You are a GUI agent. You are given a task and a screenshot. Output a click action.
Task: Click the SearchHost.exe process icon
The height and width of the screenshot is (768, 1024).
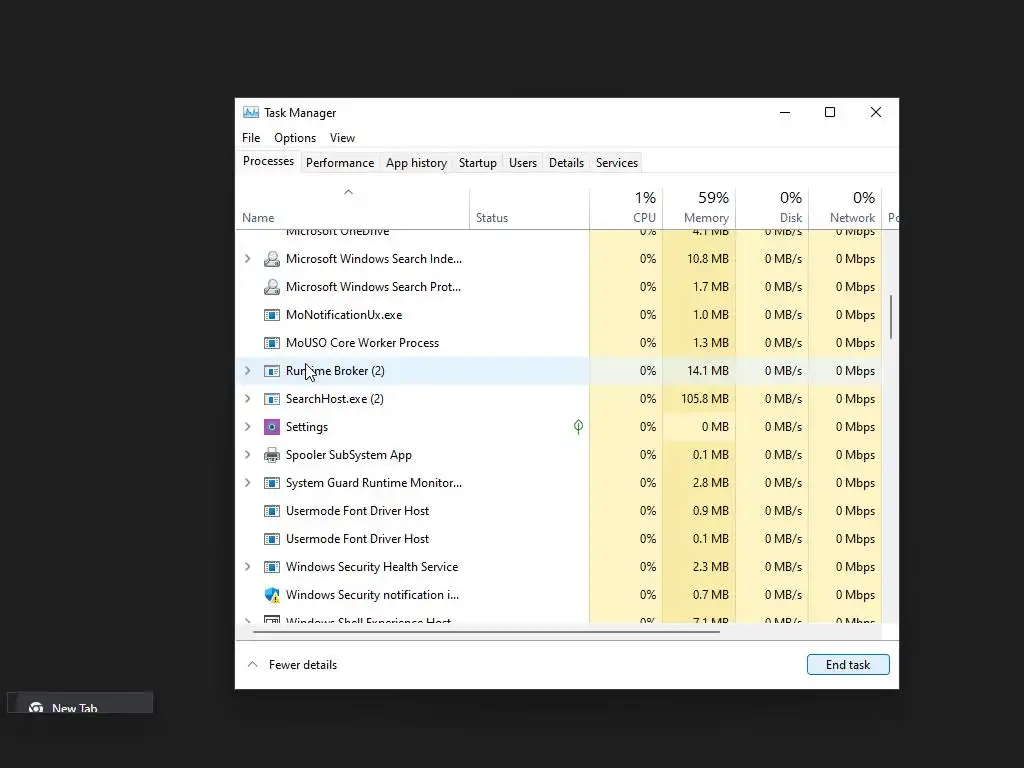272,399
